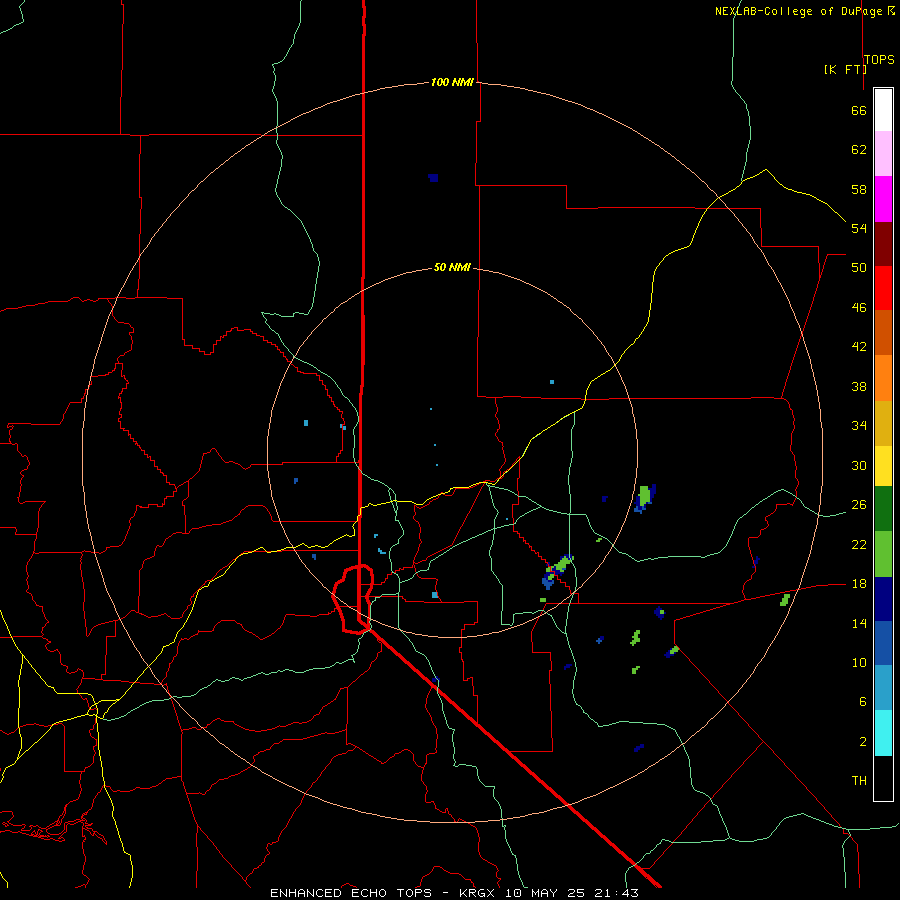Screen dimensions: 900x900
Task: Click the legend value 58
Action: pyautogui.click(x=859, y=189)
